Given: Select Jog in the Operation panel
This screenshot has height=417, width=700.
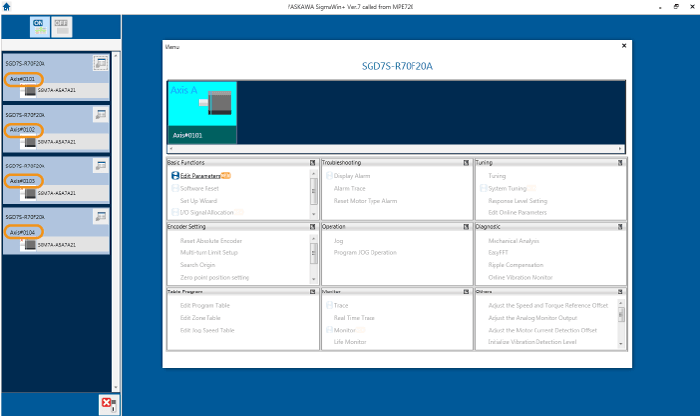Looking at the screenshot, I should pyautogui.click(x=340, y=240).
